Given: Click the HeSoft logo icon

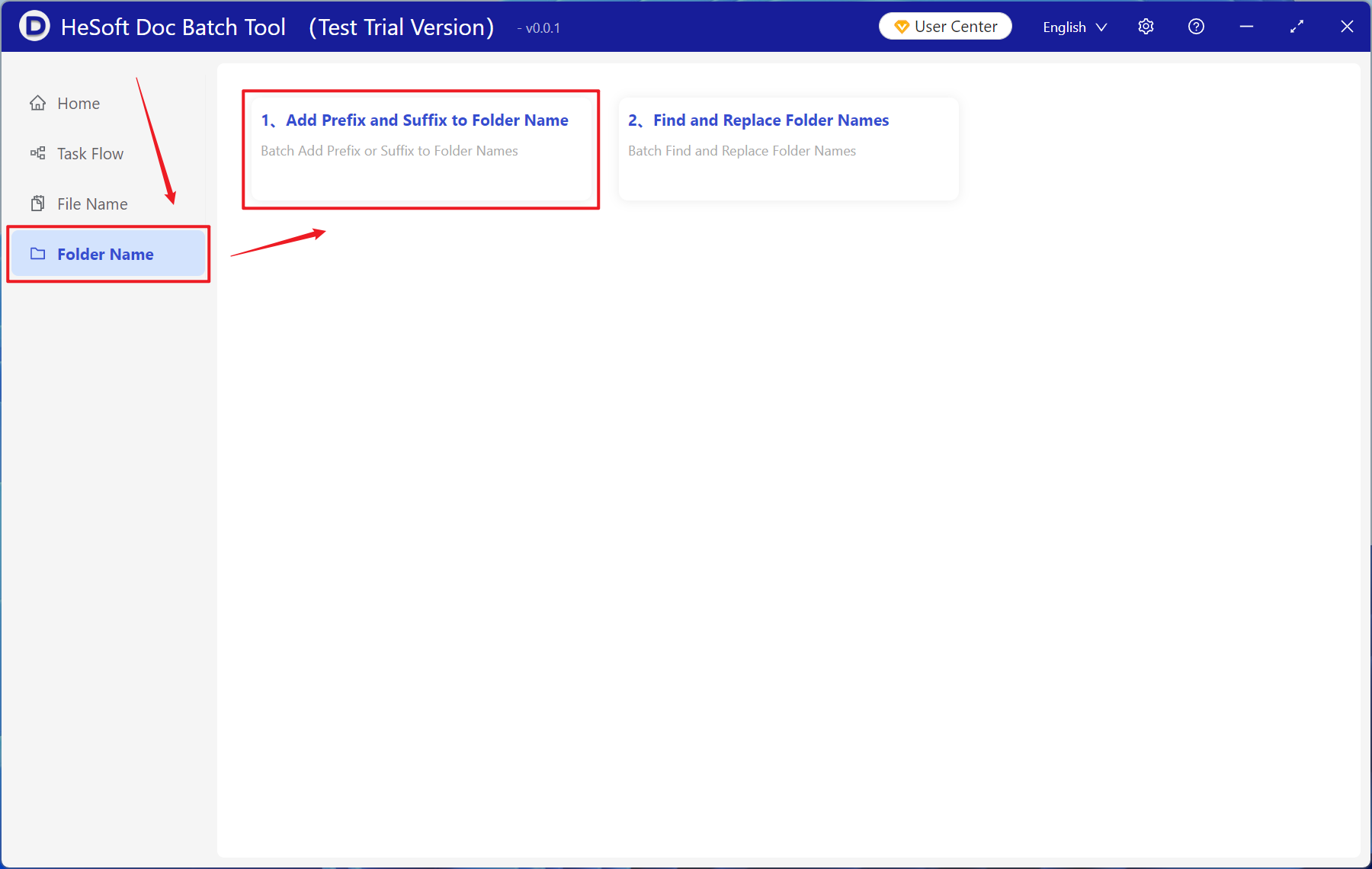Looking at the screenshot, I should [x=34, y=26].
